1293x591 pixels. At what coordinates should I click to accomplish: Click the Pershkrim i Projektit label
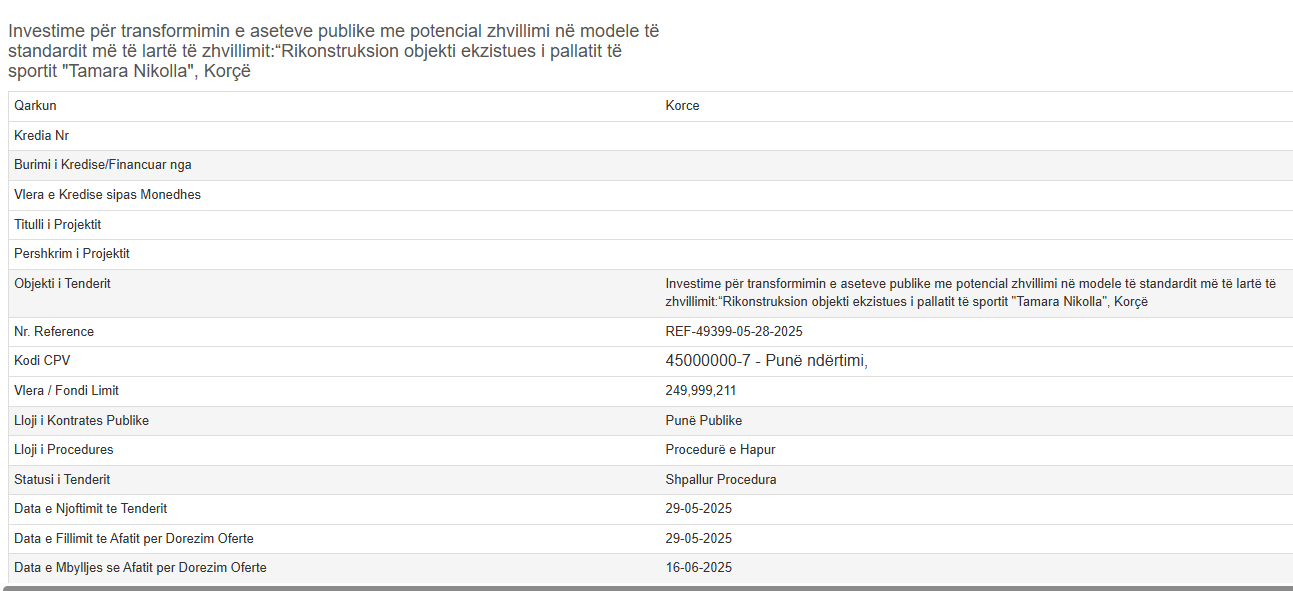(x=71, y=254)
